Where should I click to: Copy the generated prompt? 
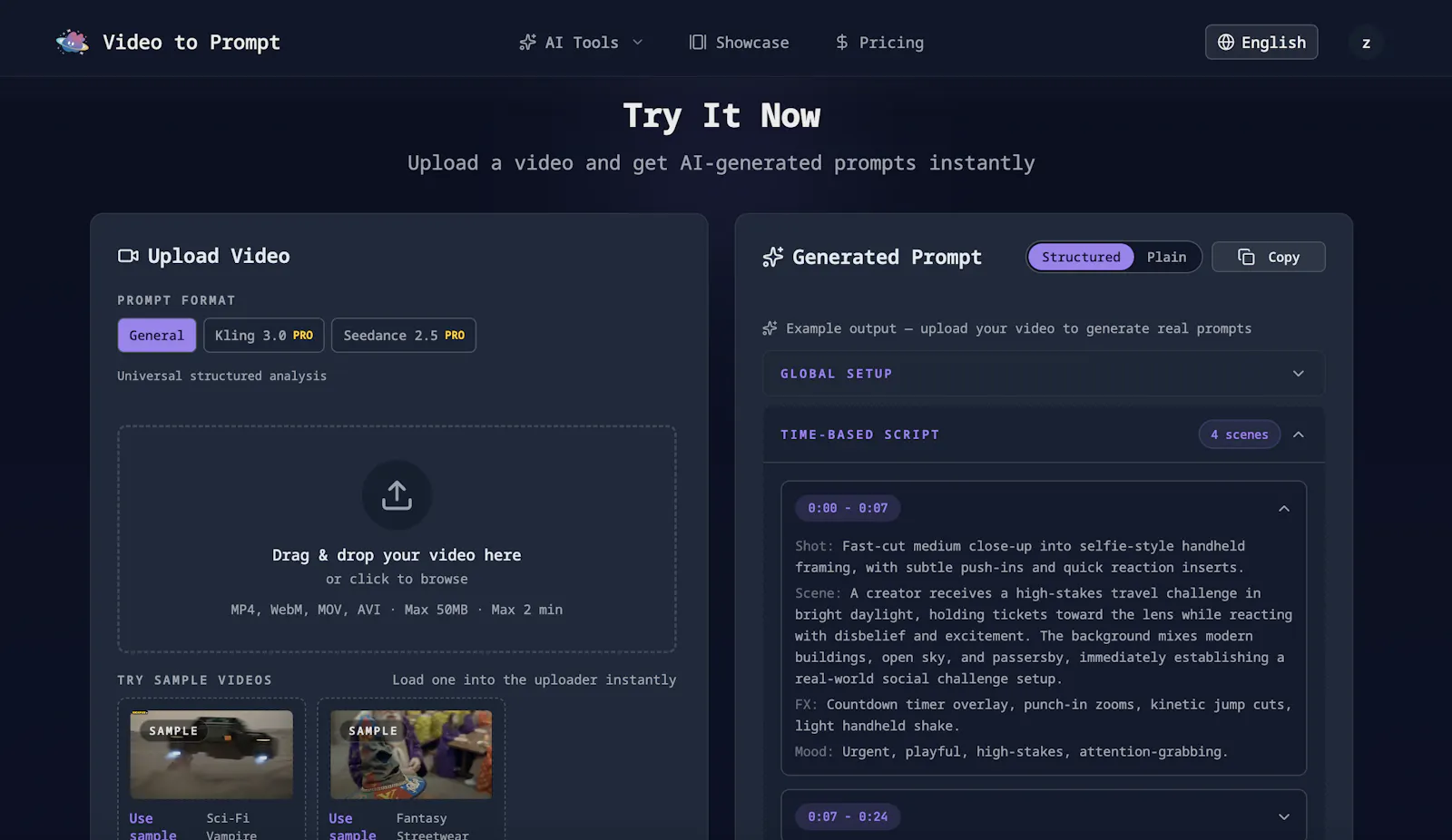[x=1269, y=257]
